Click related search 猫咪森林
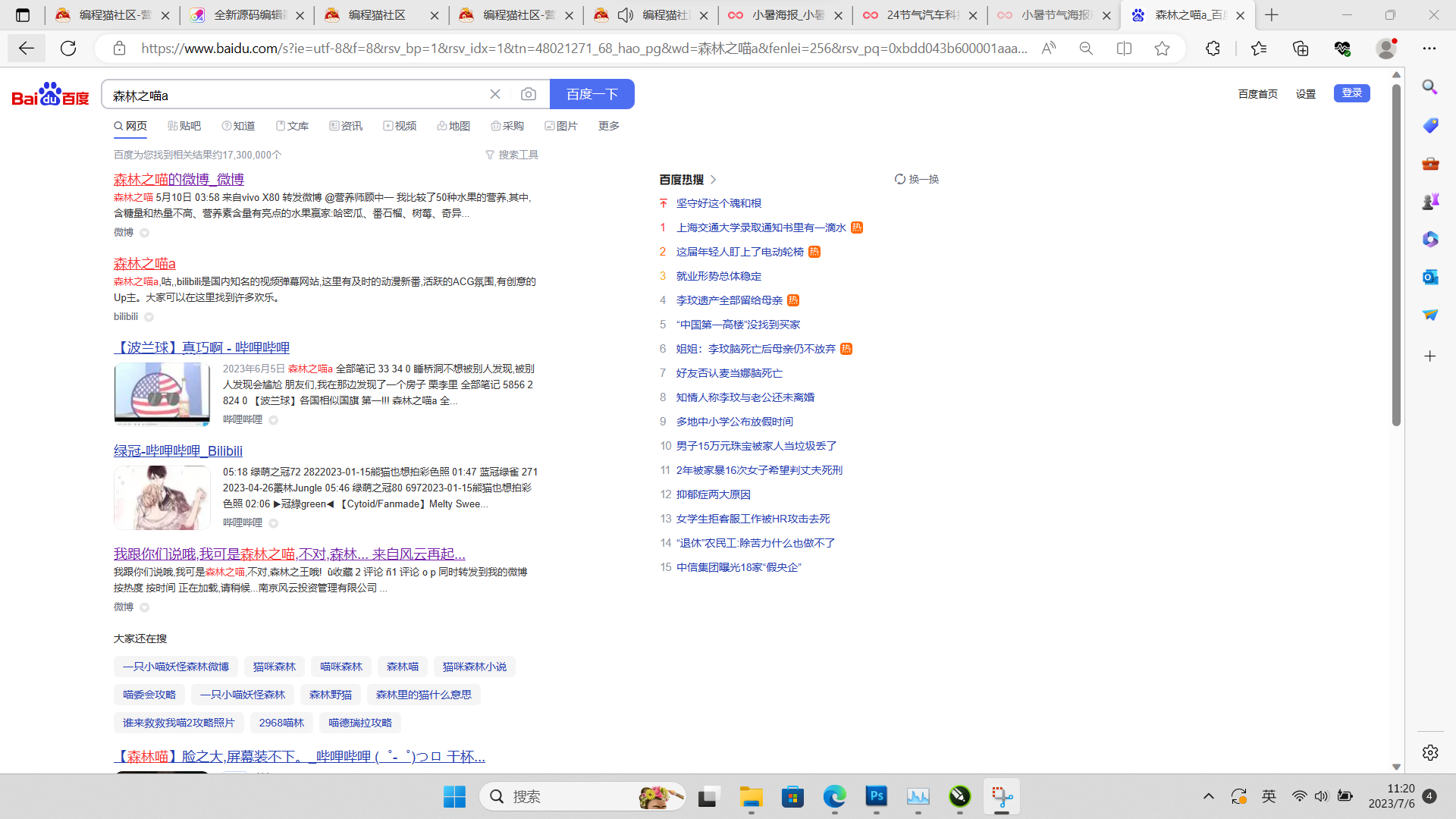This screenshot has width=1456, height=819. 275,667
